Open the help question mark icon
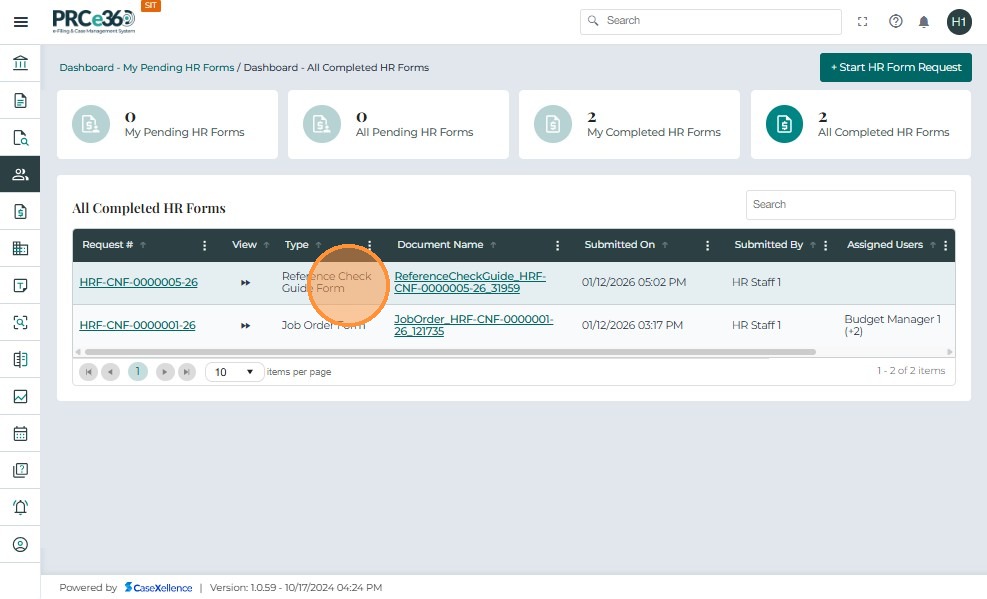987x599 pixels. [x=896, y=21]
